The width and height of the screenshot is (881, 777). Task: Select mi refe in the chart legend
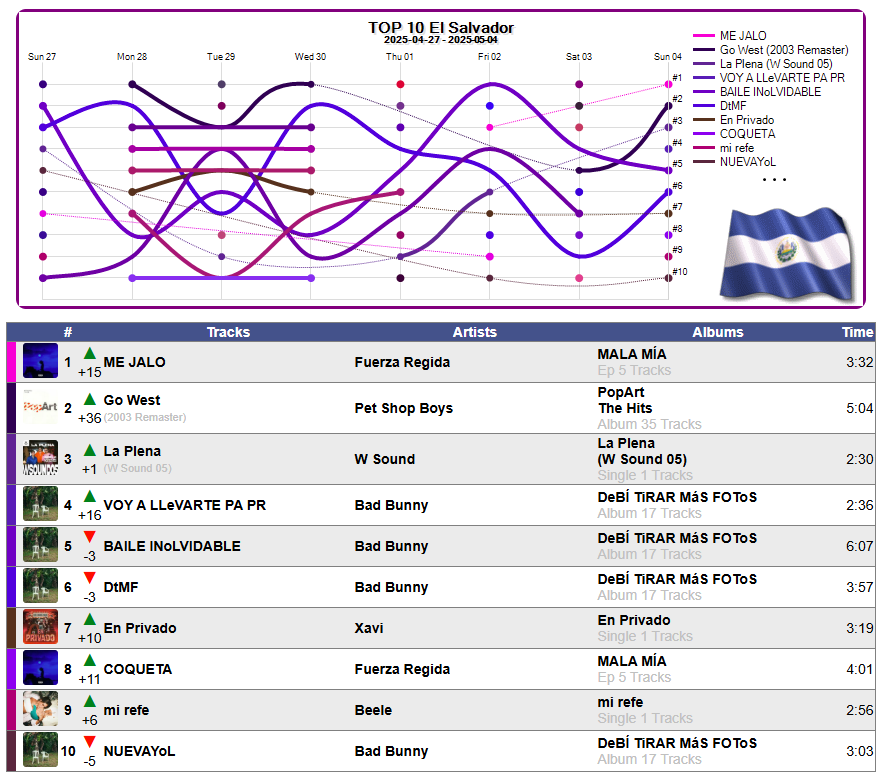click(737, 148)
